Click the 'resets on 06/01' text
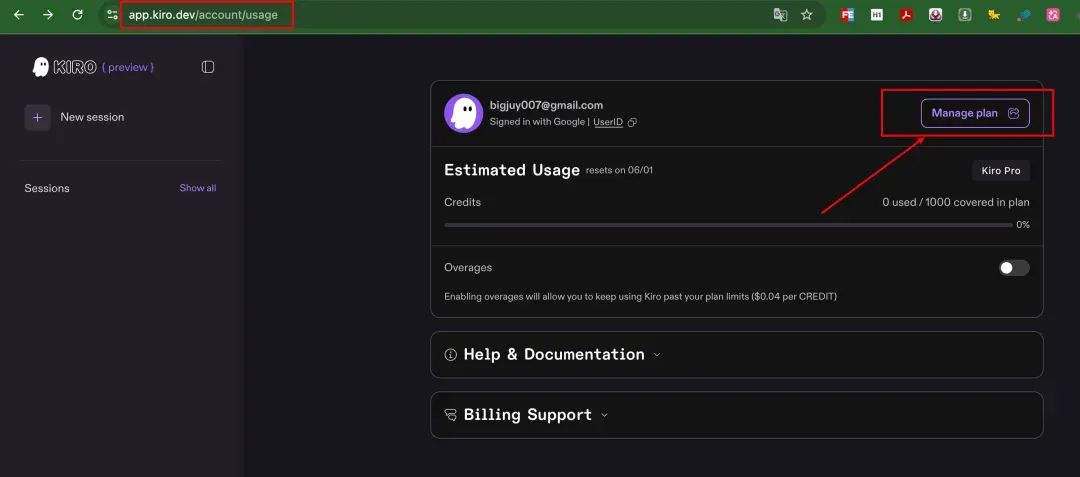The height and width of the screenshot is (477, 1080). tap(619, 170)
